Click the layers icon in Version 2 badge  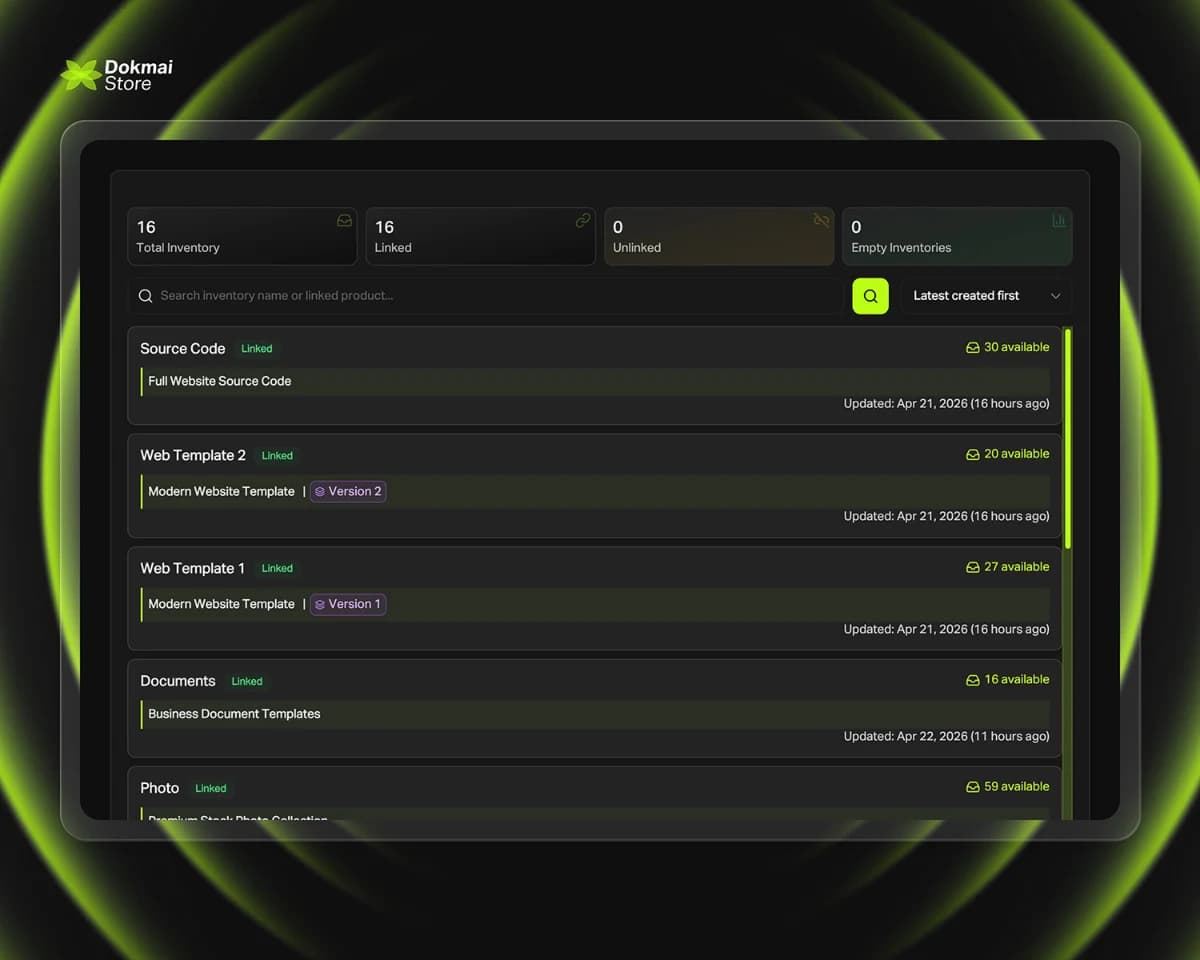click(320, 492)
